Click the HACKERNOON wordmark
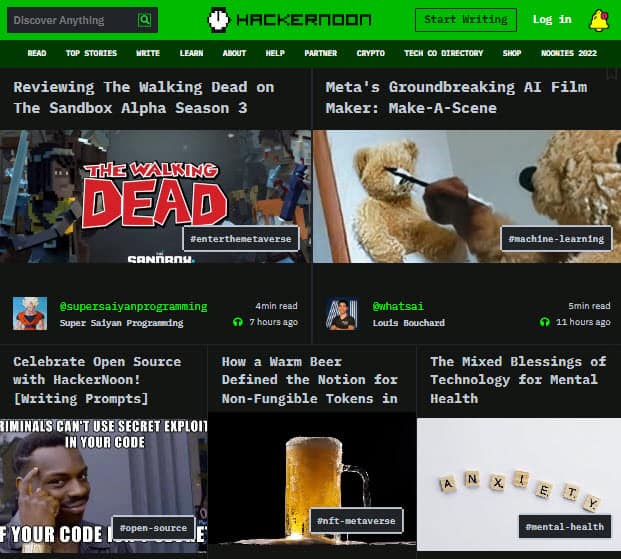This screenshot has width=621, height=559. [304, 19]
